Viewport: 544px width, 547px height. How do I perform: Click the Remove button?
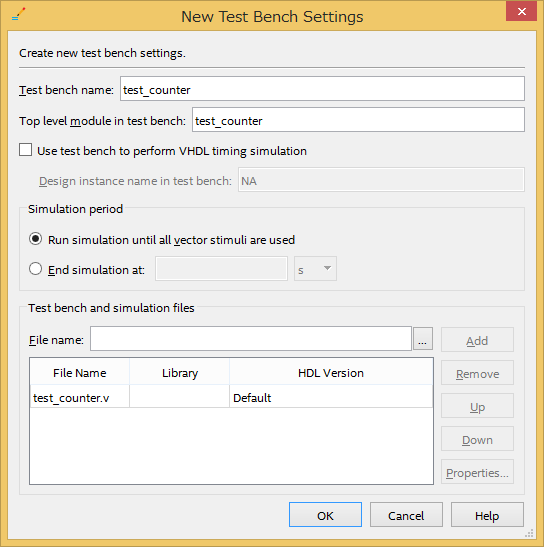coord(477,373)
